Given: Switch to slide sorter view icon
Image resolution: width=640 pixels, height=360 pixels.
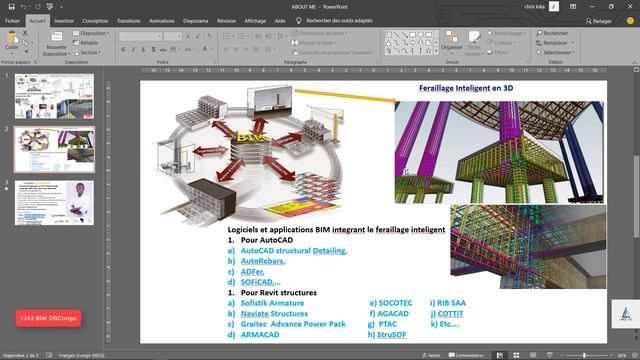Looking at the screenshot, I should pos(516,356).
